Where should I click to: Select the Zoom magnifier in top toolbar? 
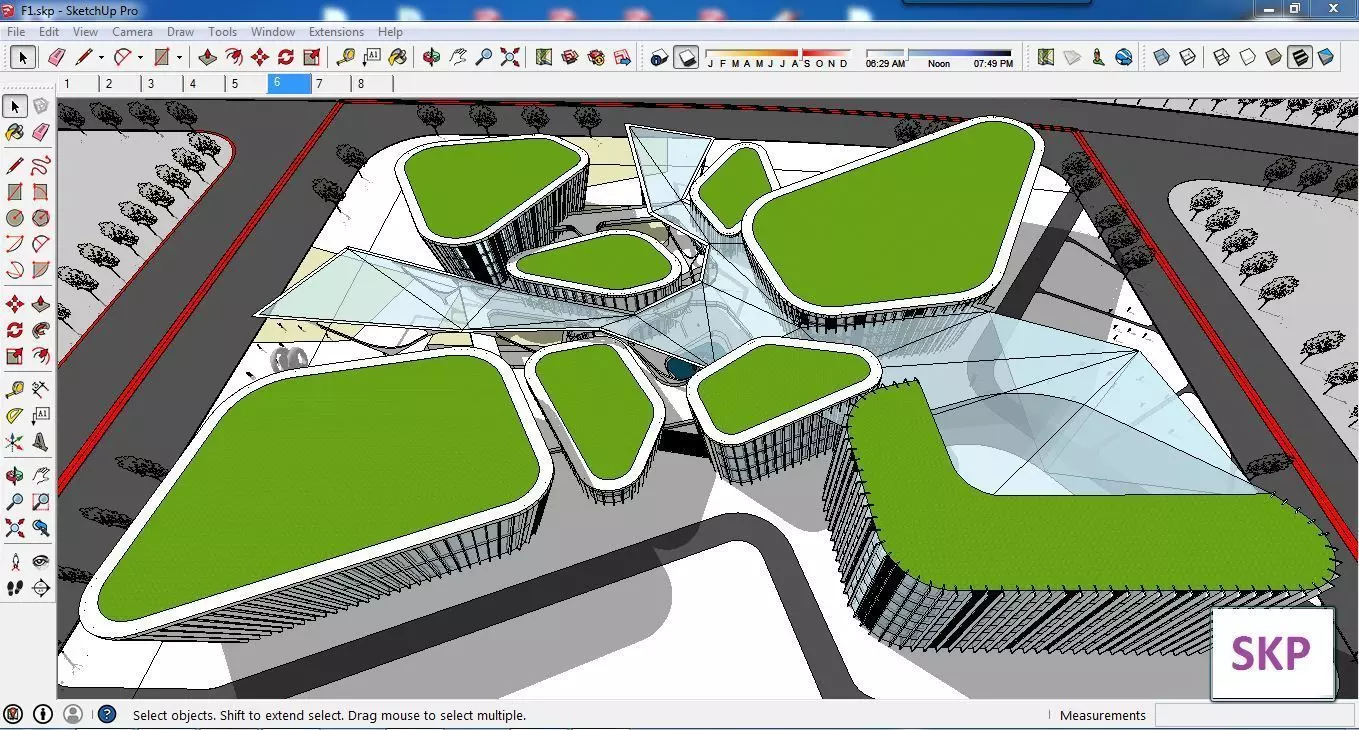tap(484, 57)
